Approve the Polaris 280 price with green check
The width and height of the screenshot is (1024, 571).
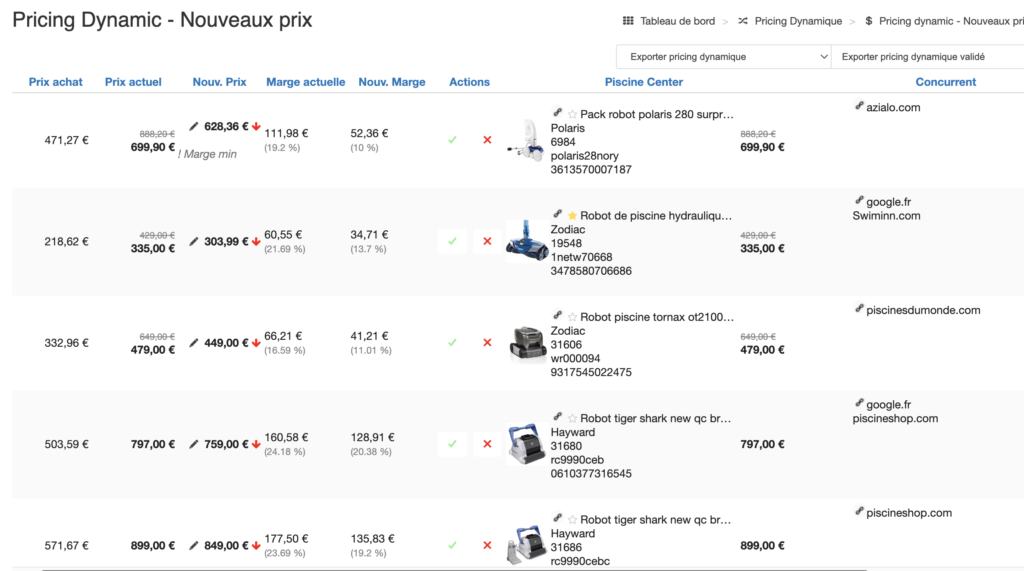point(452,140)
